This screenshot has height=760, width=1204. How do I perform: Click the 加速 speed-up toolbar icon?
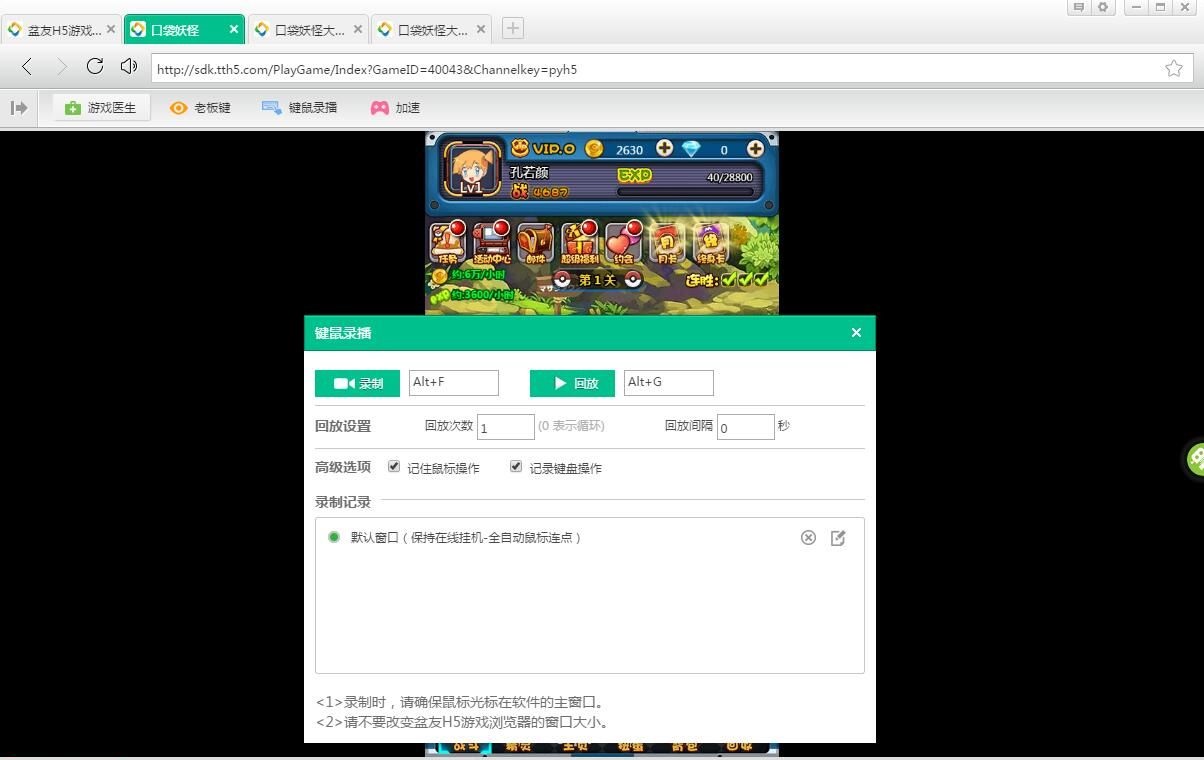[395, 107]
